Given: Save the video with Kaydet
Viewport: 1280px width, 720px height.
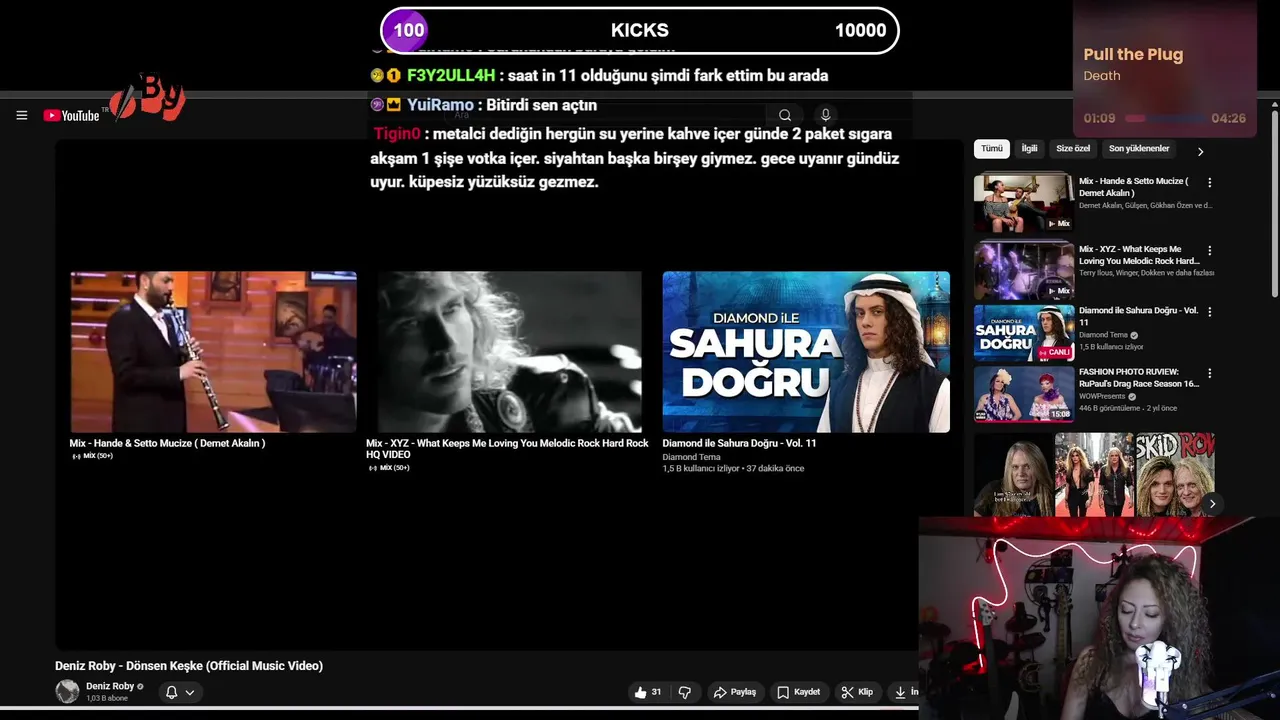Looking at the screenshot, I should (799, 692).
